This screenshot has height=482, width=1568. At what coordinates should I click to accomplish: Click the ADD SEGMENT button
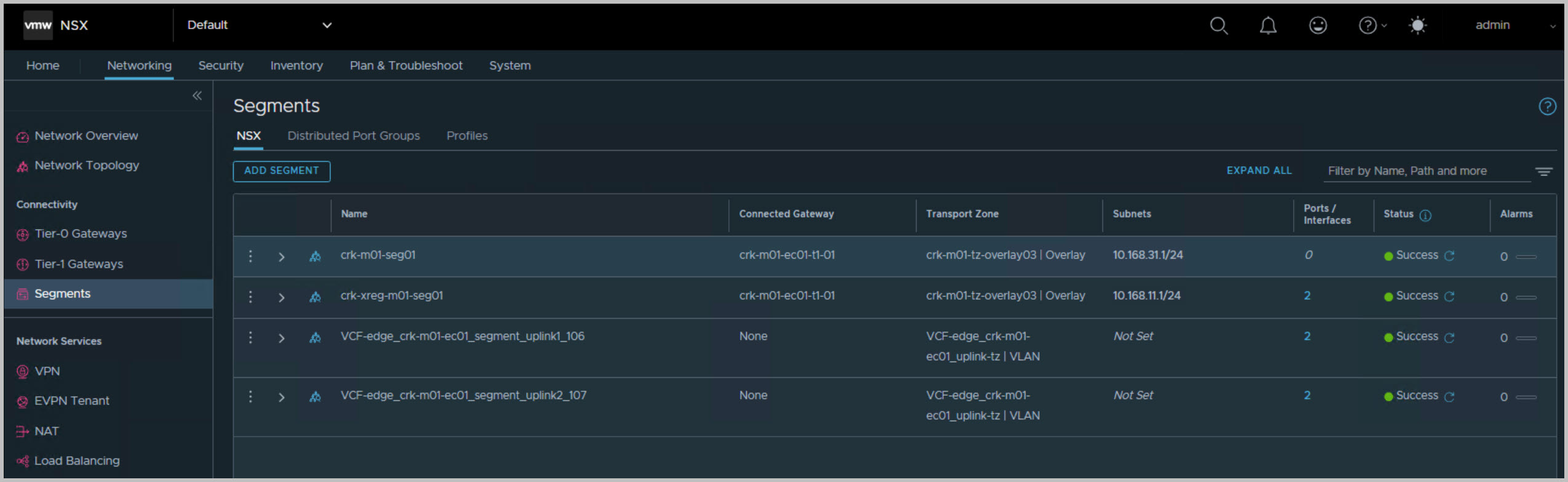click(281, 171)
